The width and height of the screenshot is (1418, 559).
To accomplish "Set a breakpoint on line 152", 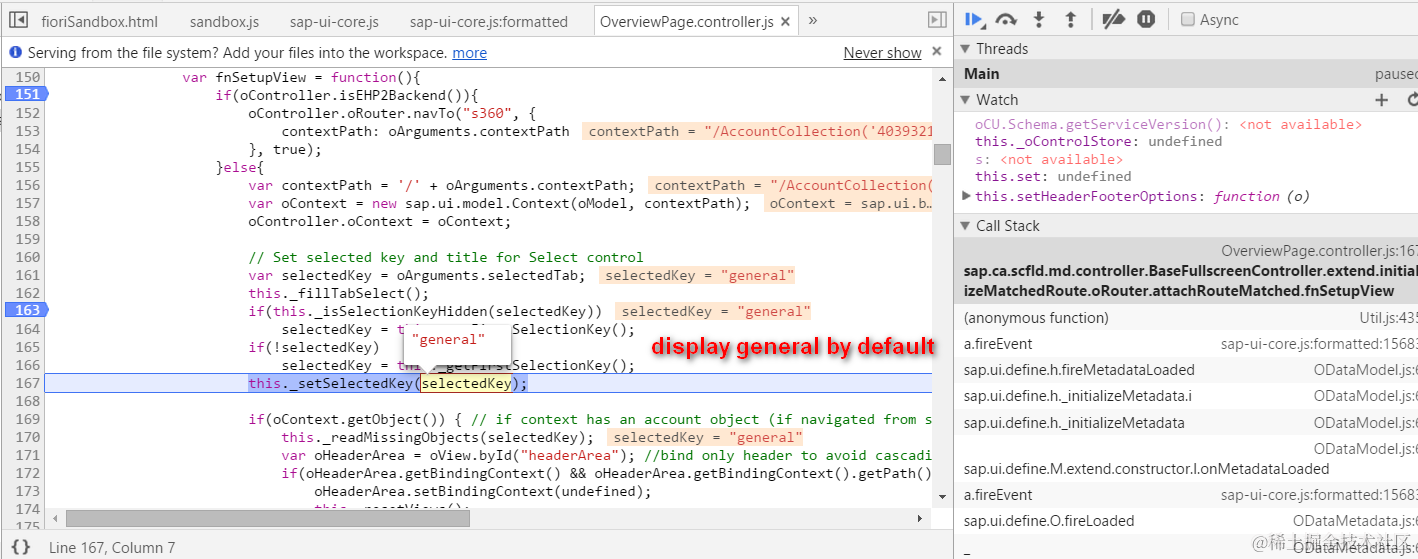I will click(x=28, y=112).
